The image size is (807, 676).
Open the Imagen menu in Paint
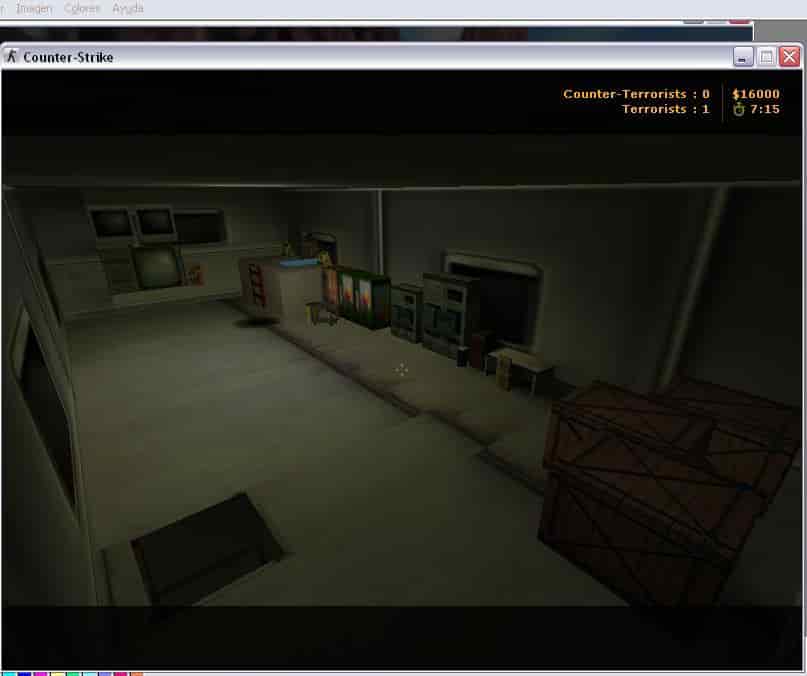[34, 8]
